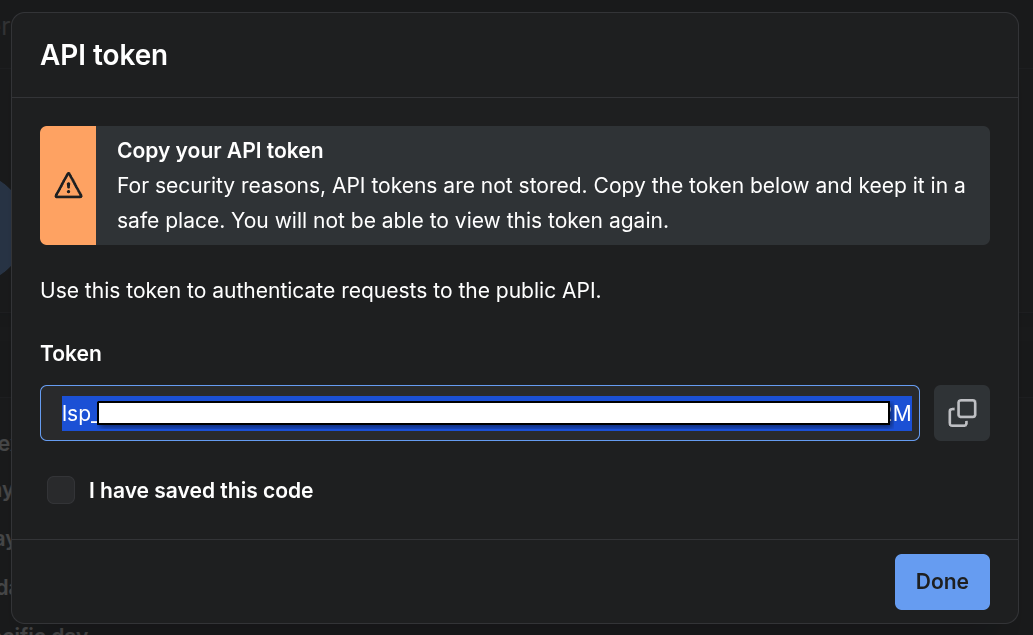Image resolution: width=1033 pixels, height=635 pixels.
Task: Click the lsp_ prefix in token field
Action: tap(79, 414)
